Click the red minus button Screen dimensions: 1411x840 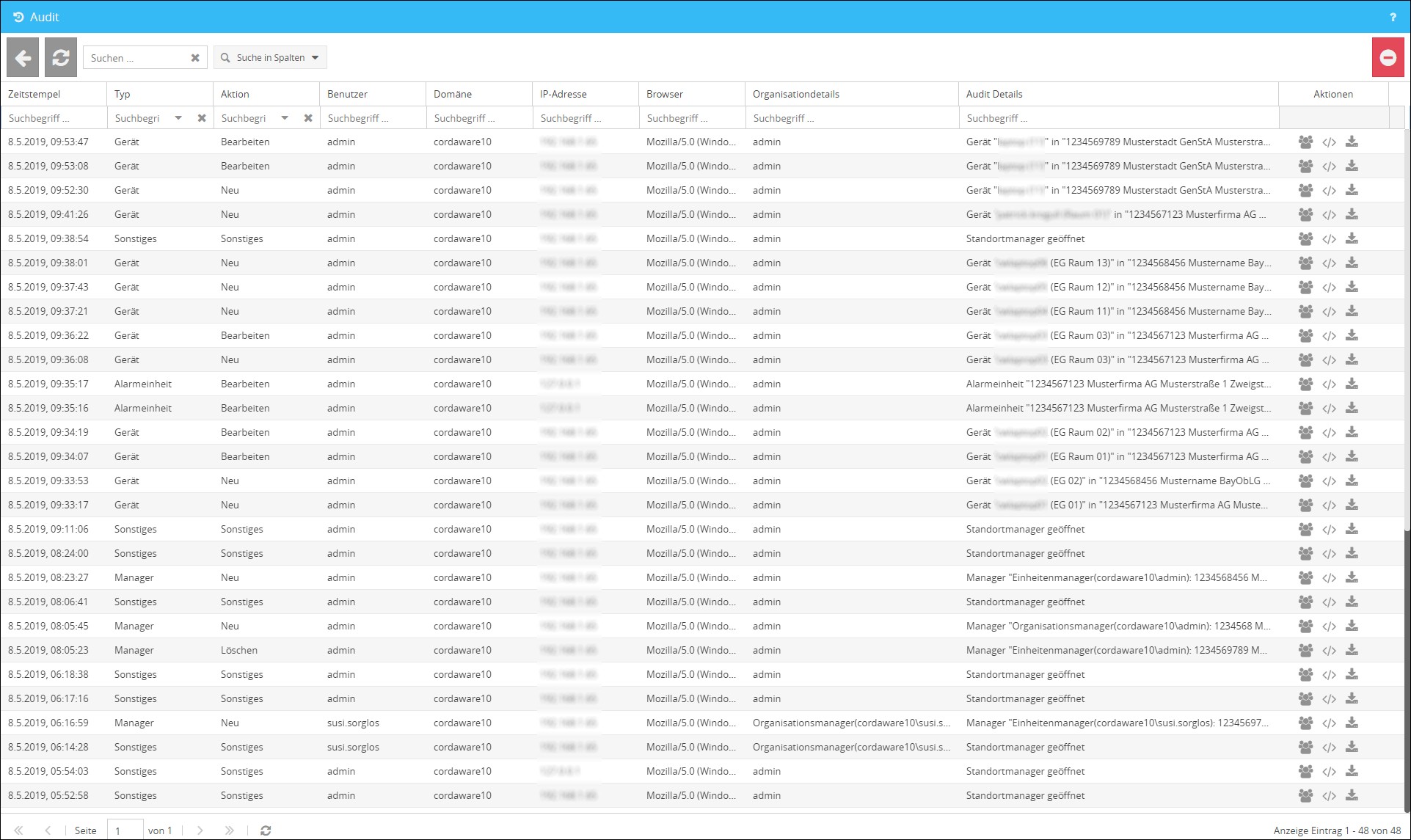[1388, 58]
